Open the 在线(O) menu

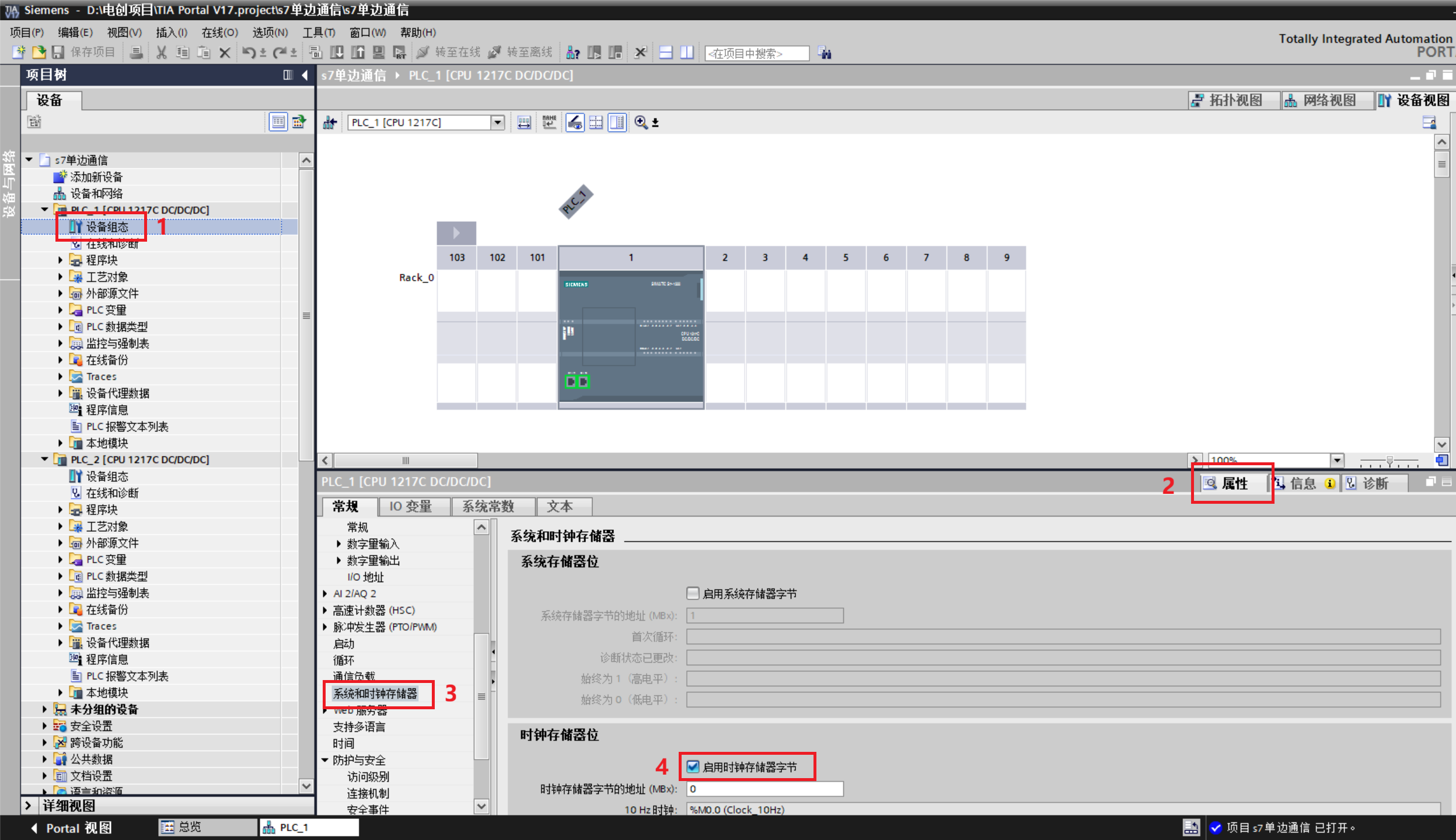[219, 32]
